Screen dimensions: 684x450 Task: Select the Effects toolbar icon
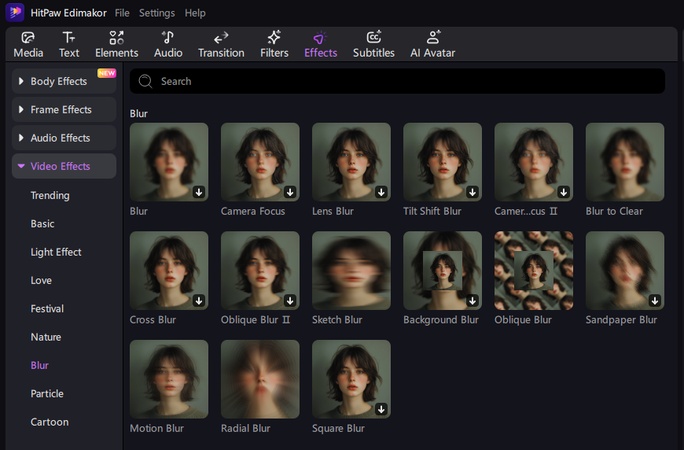coord(320,38)
